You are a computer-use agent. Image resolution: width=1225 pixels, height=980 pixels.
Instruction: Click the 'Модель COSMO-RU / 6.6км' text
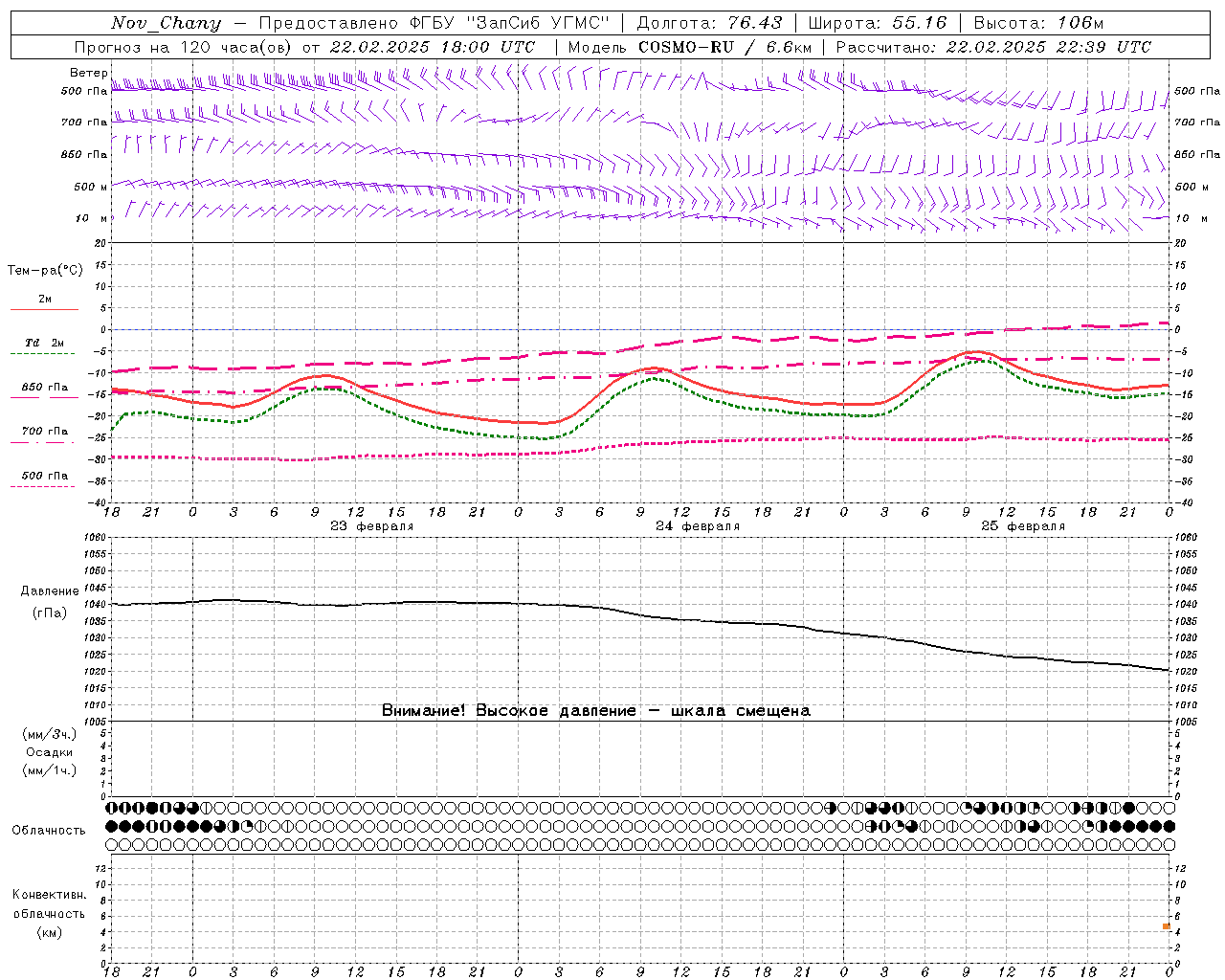click(x=689, y=47)
